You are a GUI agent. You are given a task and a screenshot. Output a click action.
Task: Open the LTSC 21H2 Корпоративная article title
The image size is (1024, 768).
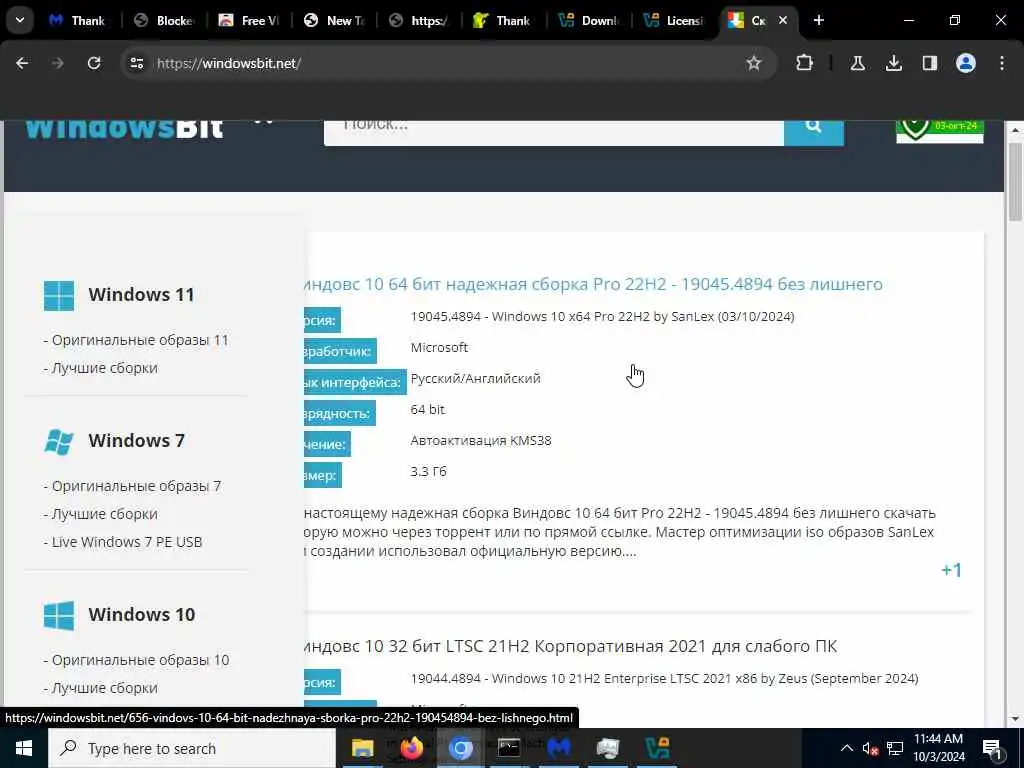click(x=571, y=646)
